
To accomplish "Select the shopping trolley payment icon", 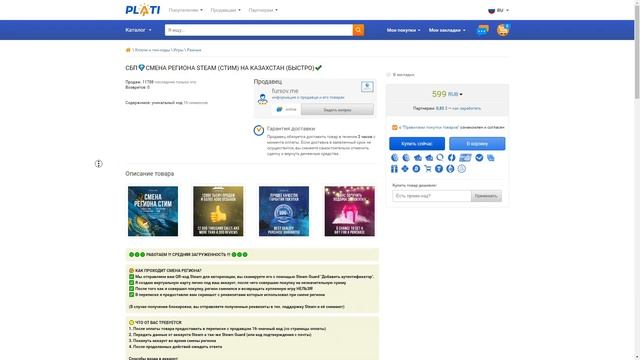I will coord(427,169).
